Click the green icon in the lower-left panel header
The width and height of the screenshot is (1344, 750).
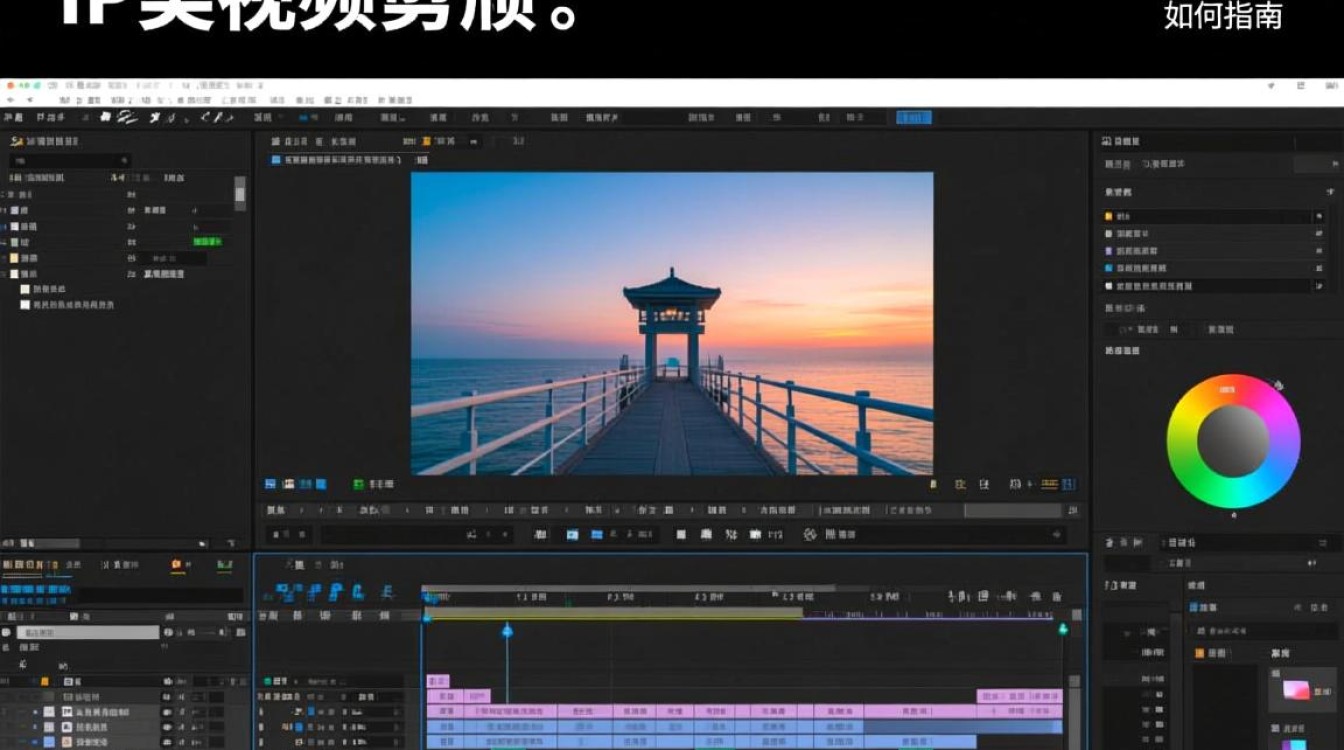click(225, 565)
